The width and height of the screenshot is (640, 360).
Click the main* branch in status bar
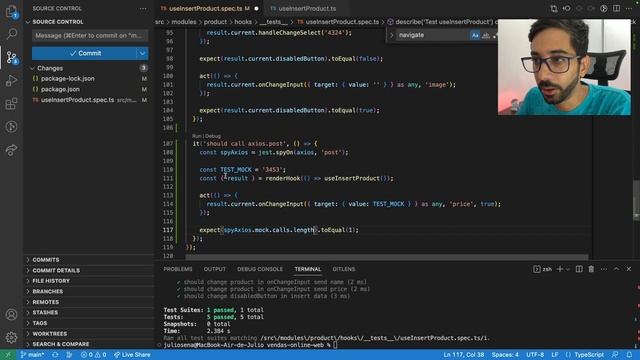pos(33,355)
